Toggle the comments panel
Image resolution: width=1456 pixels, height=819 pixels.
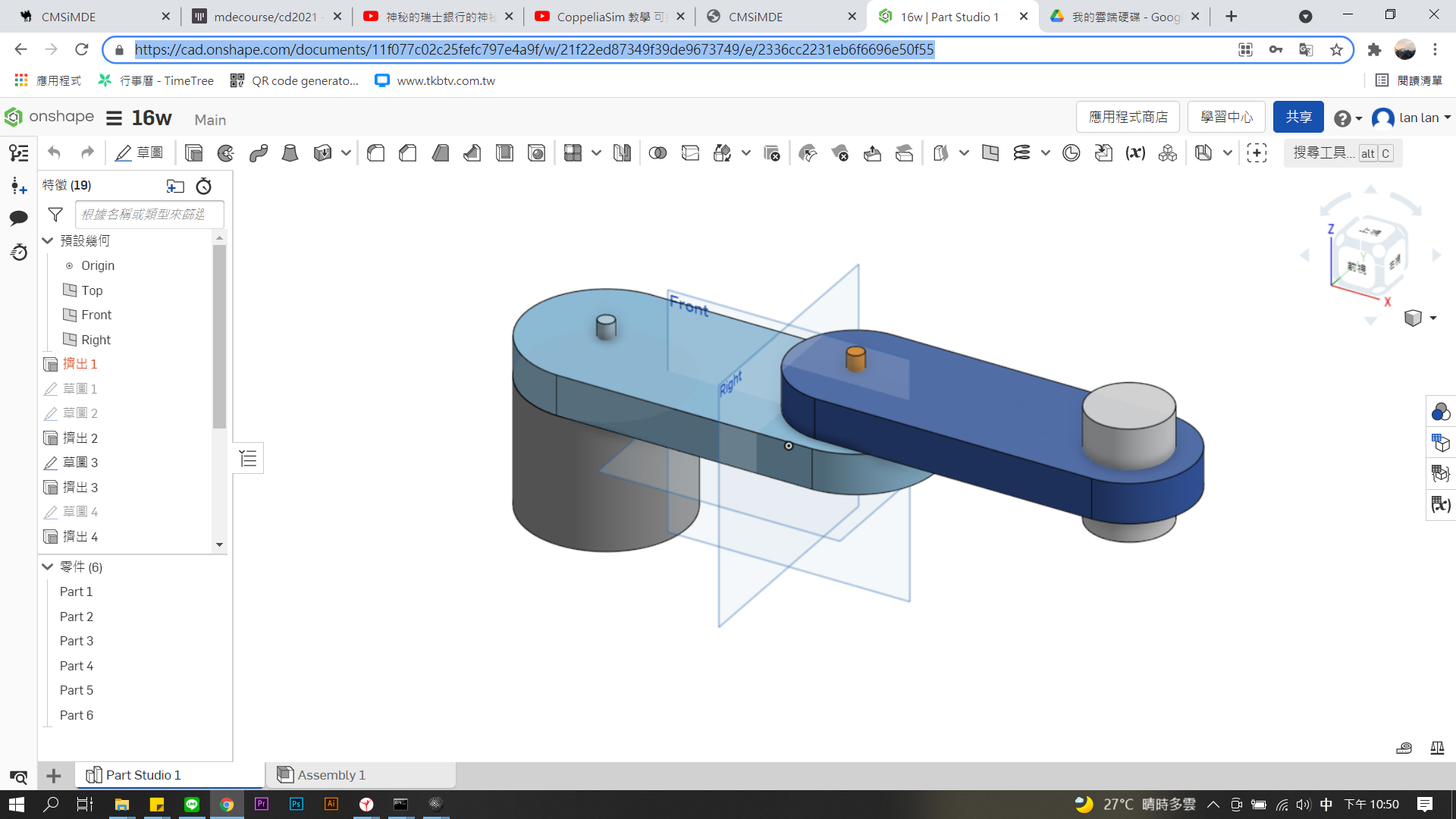[x=19, y=218]
